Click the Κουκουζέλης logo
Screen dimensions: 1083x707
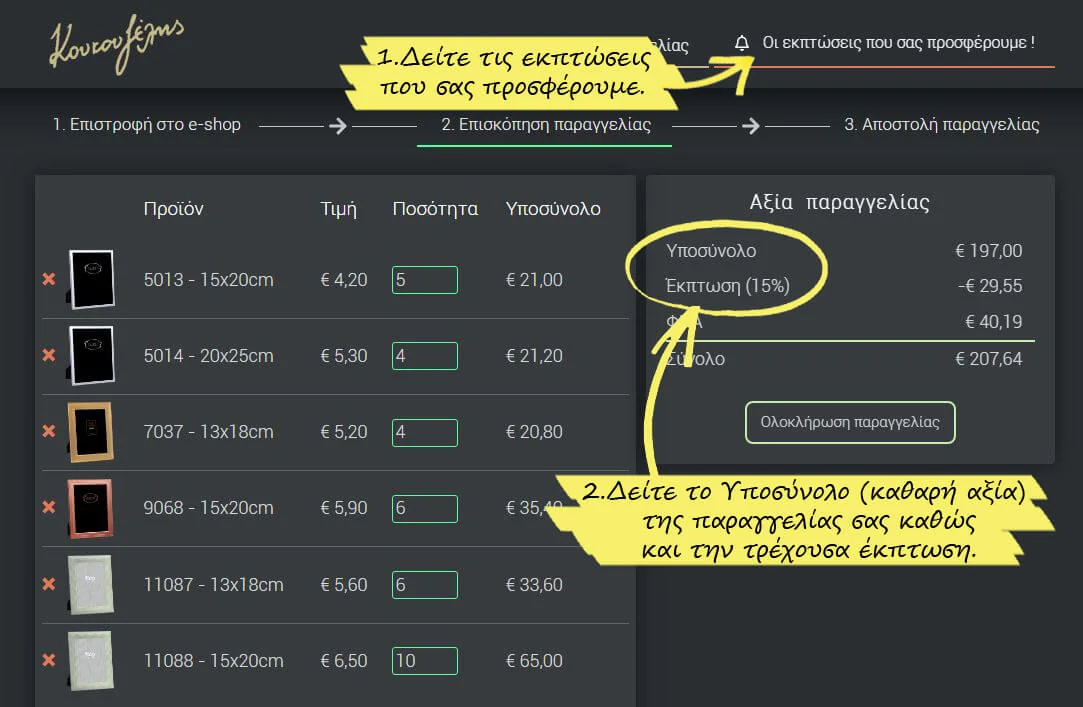pos(117,44)
